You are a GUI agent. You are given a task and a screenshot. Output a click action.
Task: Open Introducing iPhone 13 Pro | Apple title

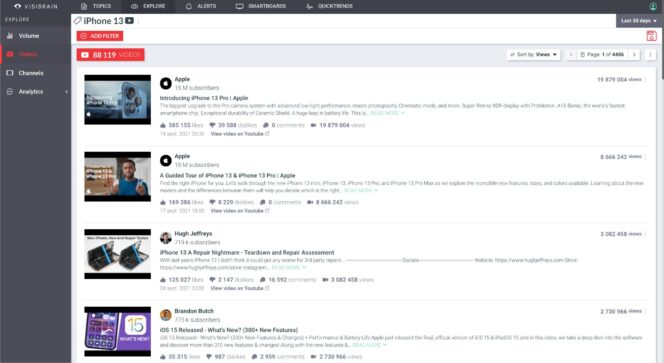(204, 98)
